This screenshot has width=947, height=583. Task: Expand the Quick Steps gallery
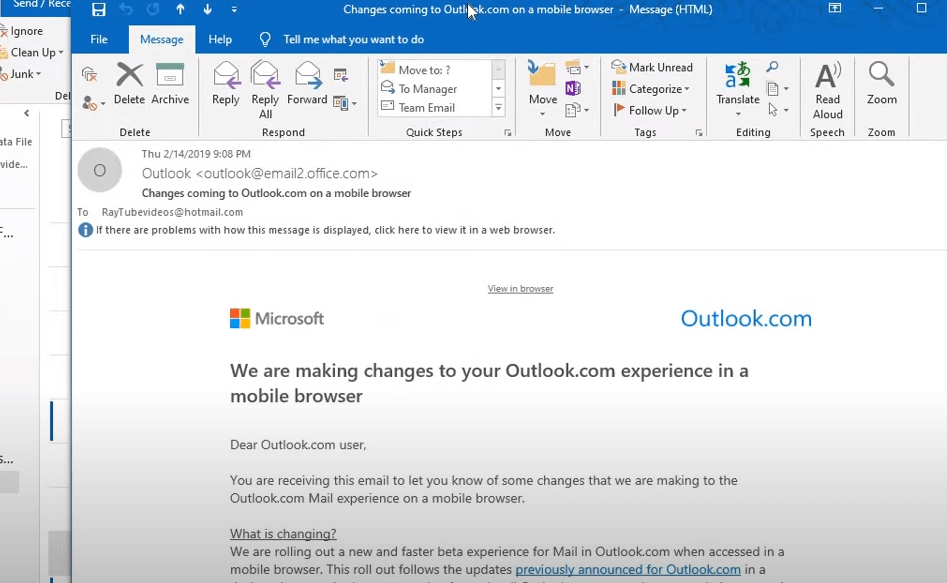(x=497, y=108)
